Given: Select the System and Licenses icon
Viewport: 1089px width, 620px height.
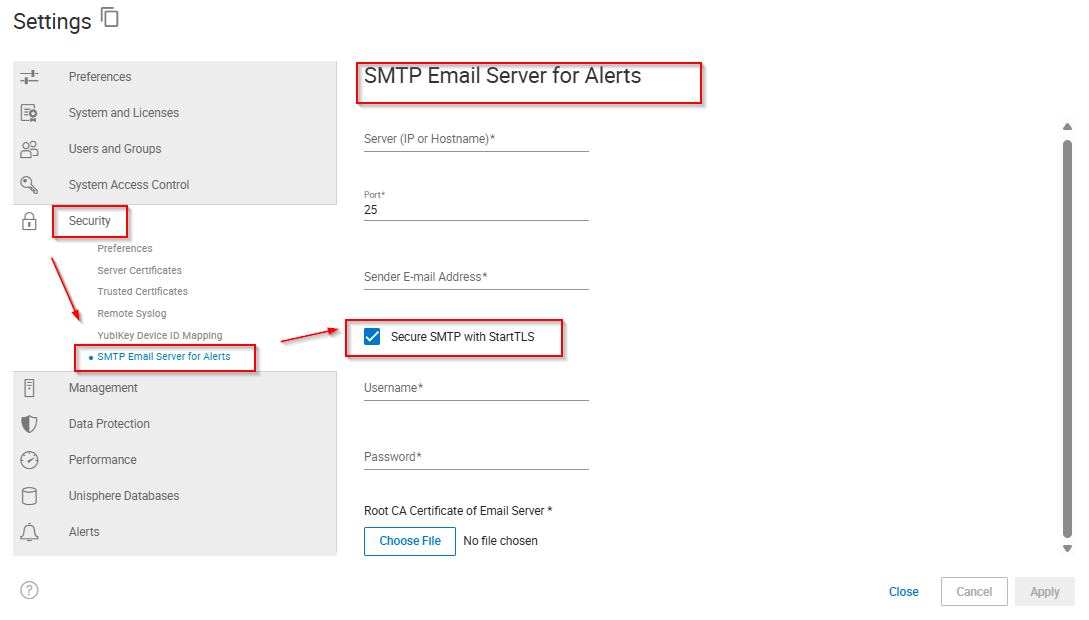Looking at the screenshot, I should 30,112.
